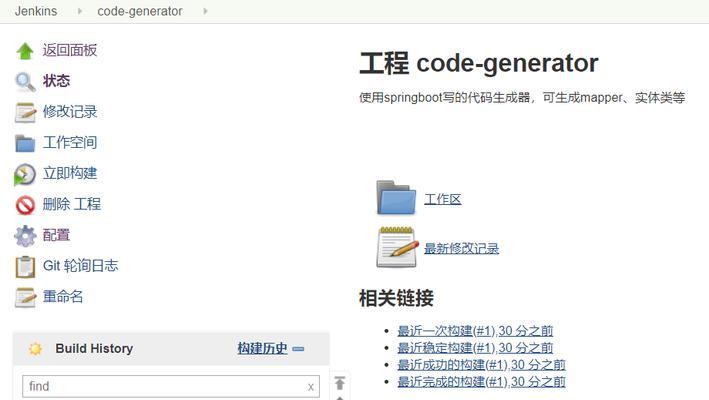Click the sun weather icon in Build History

35,348
